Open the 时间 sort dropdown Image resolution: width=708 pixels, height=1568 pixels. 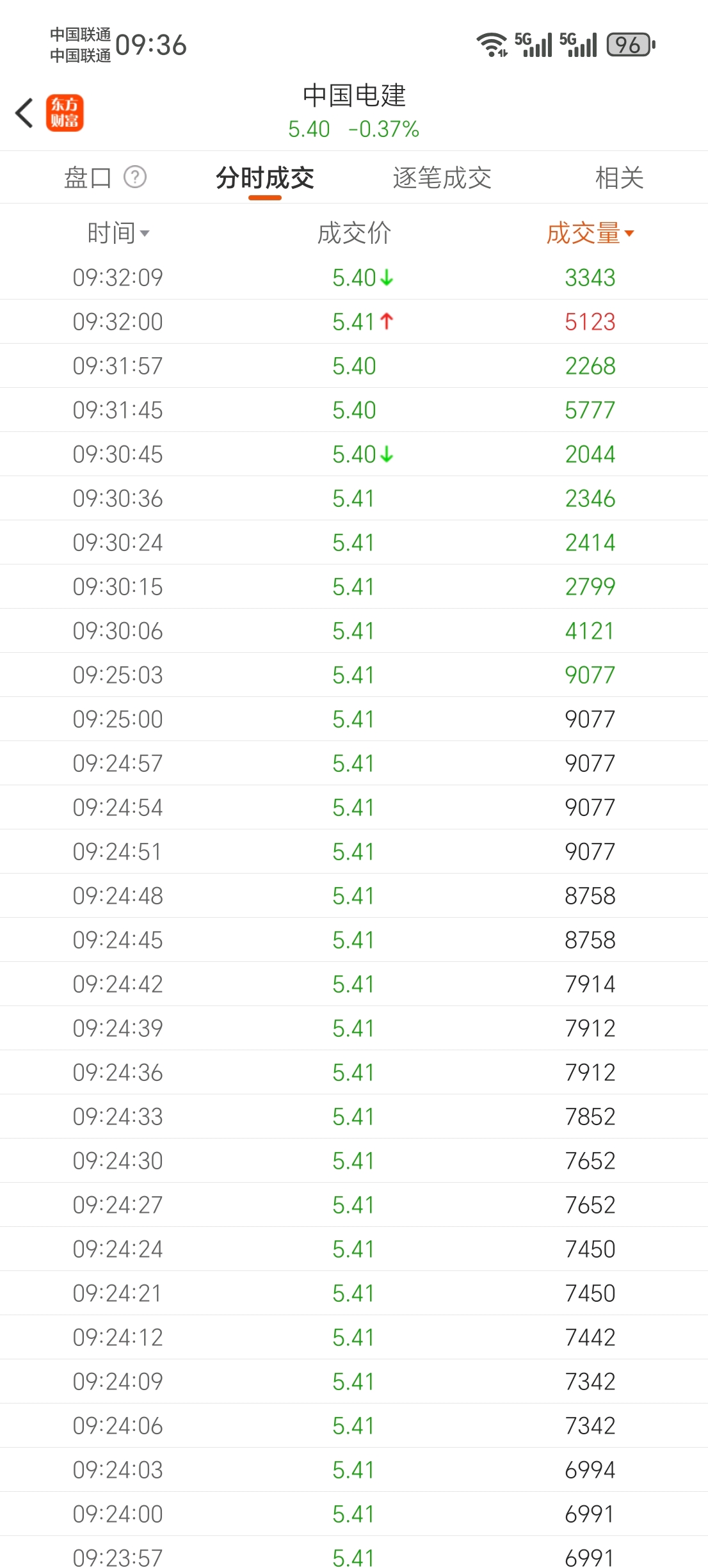118,234
